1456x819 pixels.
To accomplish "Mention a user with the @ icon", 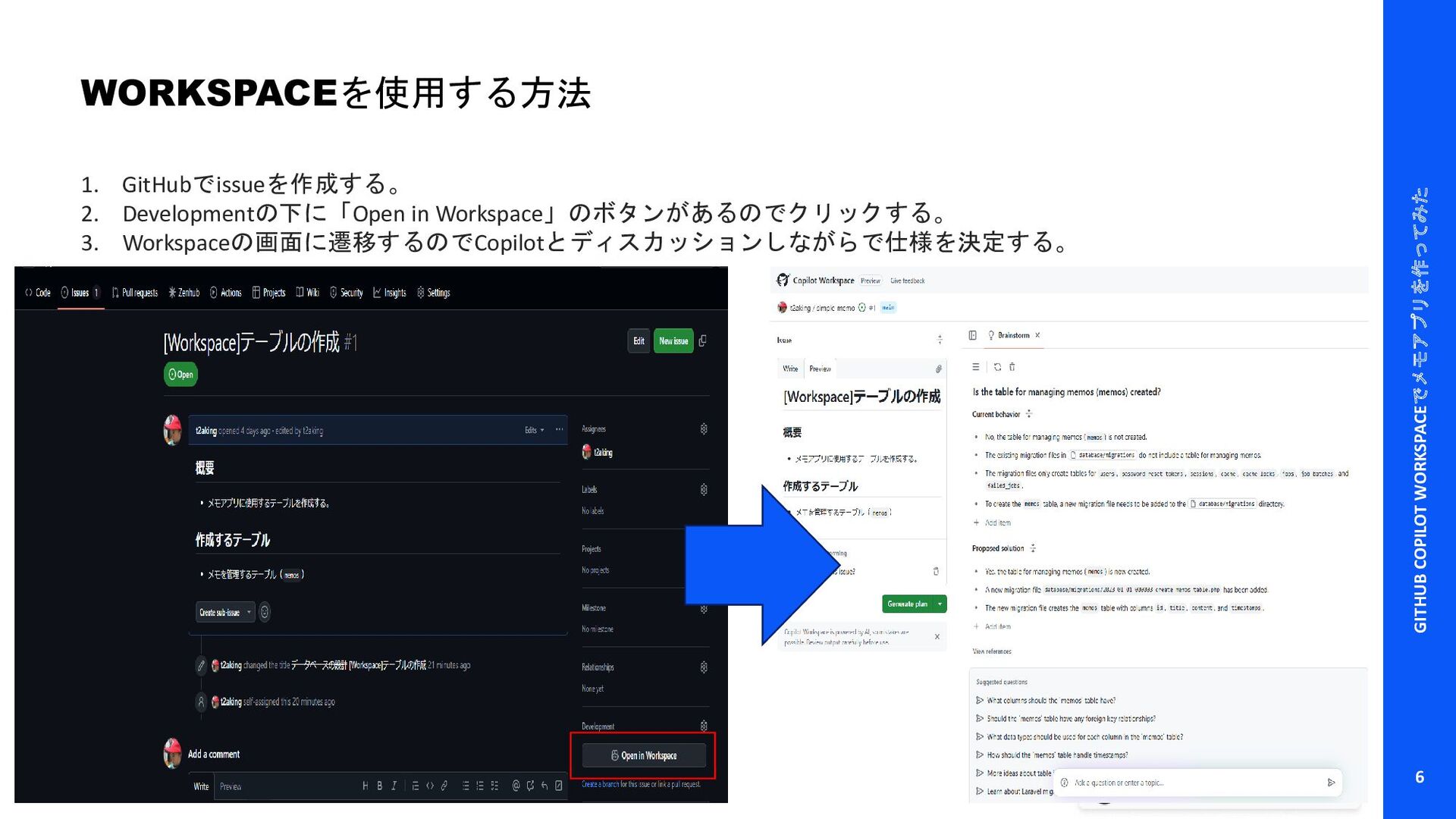I will (516, 786).
